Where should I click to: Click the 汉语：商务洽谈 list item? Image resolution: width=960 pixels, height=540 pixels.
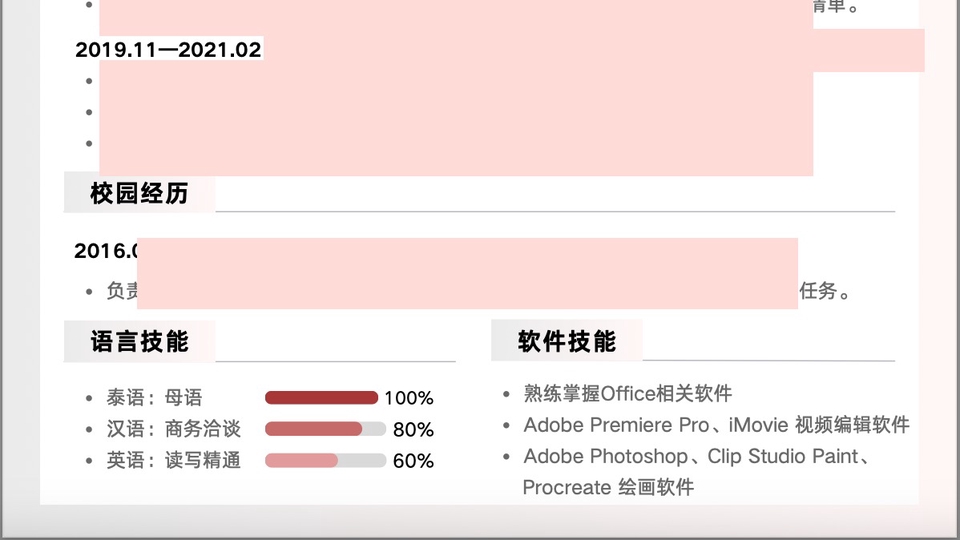(174, 429)
